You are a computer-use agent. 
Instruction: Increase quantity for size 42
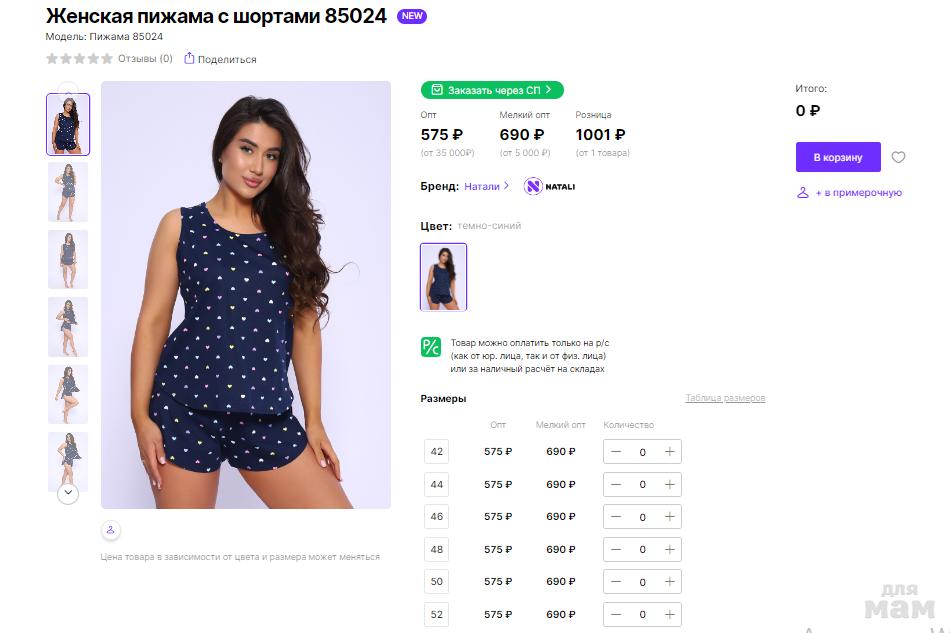669,452
